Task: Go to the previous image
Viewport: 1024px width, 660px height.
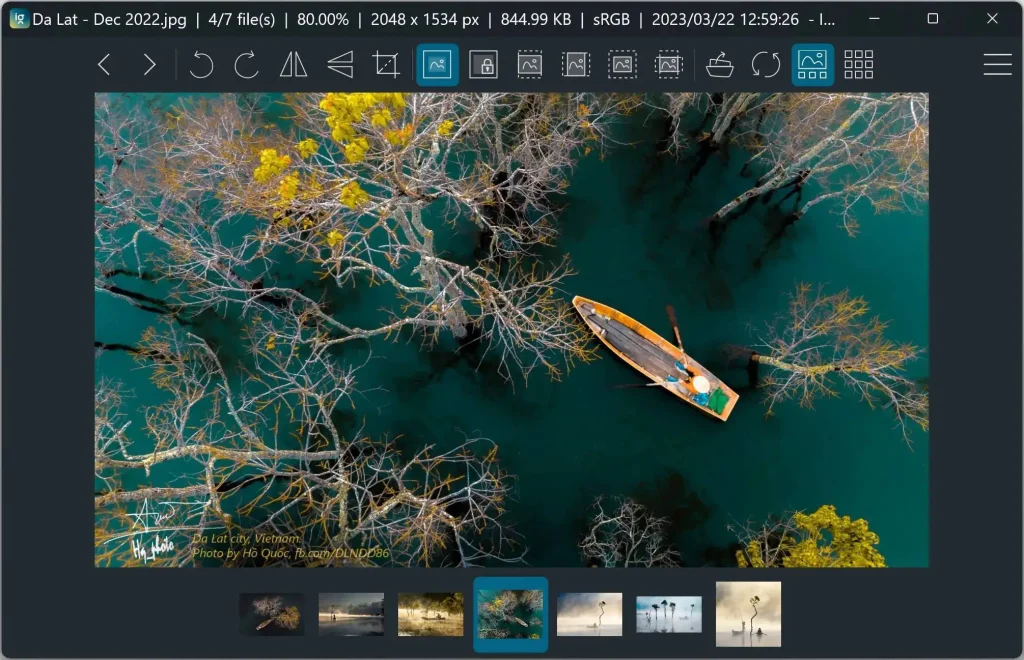Action: [104, 65]
